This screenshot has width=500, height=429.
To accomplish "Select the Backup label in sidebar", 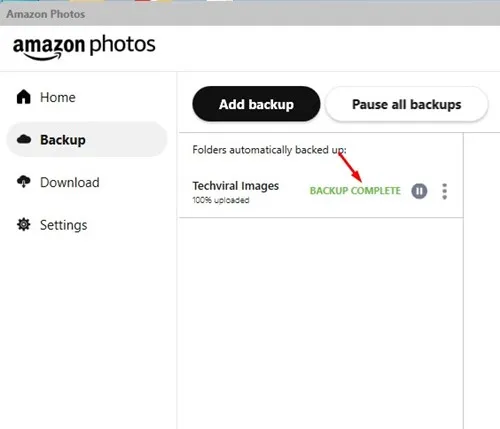I will click(x=63, y=140).
